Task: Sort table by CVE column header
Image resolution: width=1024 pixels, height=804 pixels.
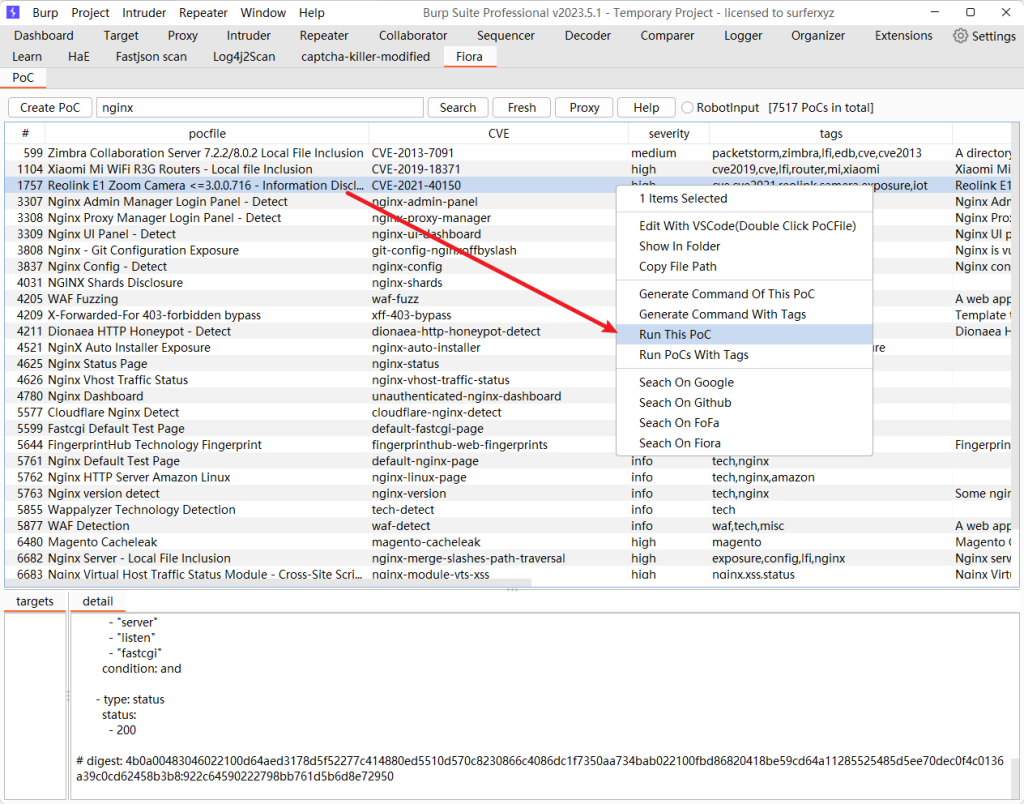Action: (498, 134)
